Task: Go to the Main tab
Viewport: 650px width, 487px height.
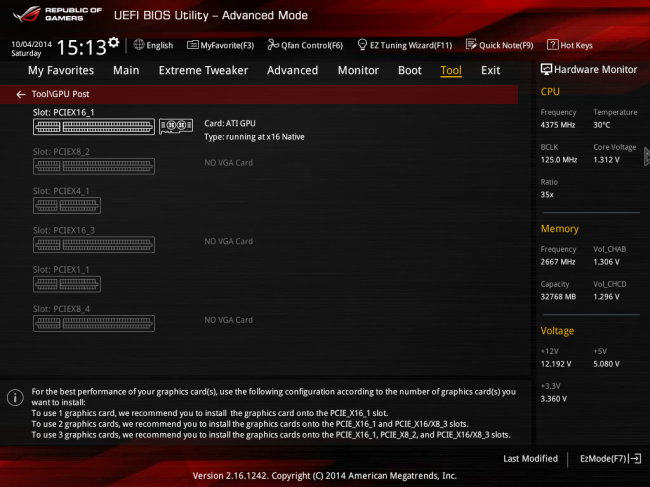Action: 126,71
